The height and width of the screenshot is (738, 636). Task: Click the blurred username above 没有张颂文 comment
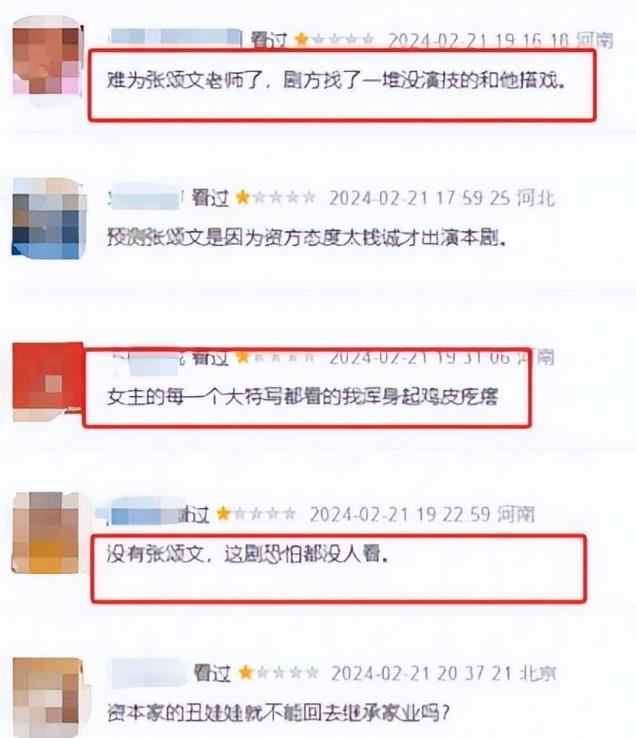point(141,513)
